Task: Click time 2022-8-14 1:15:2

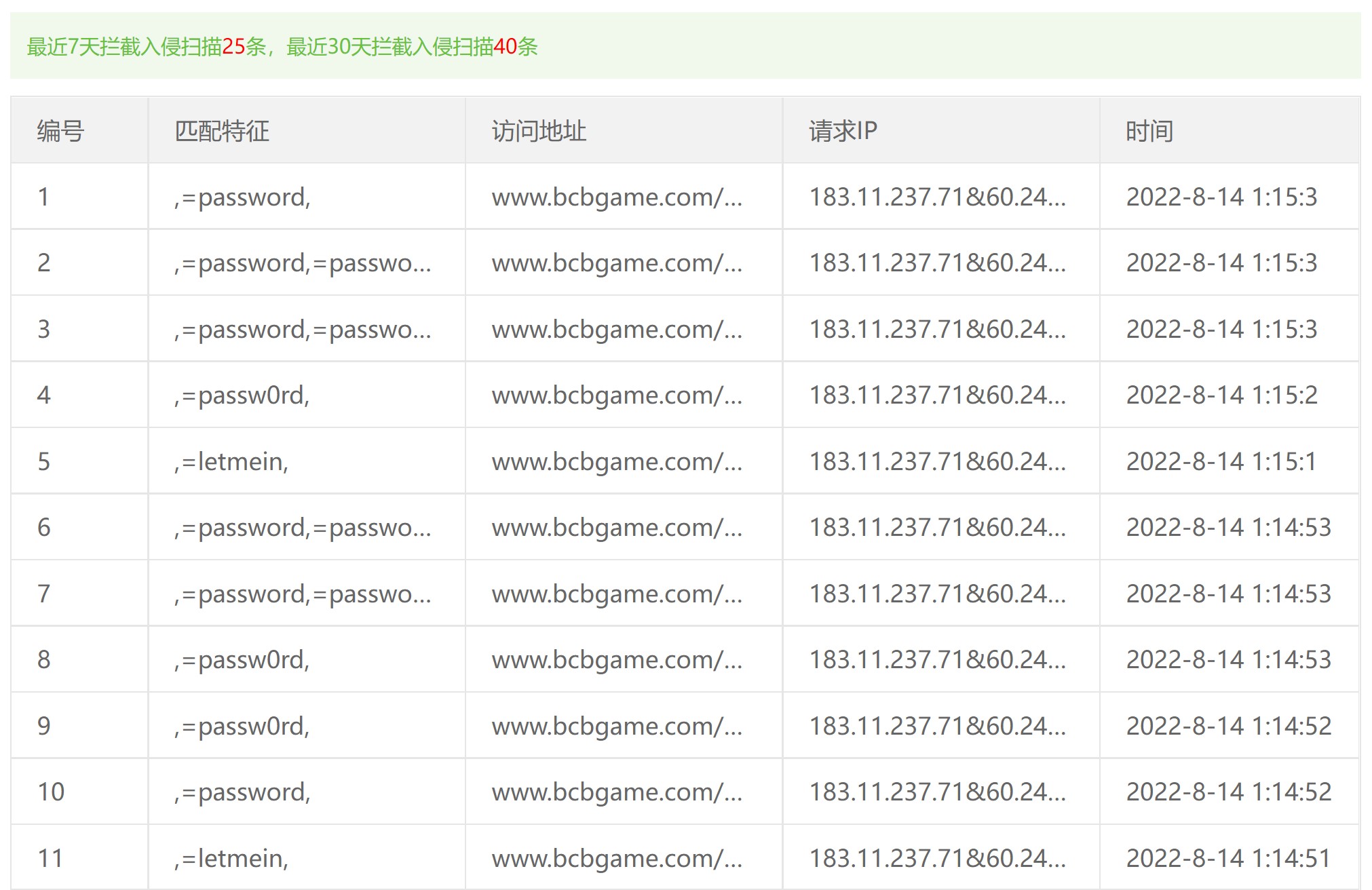Action: point(1221,395)
